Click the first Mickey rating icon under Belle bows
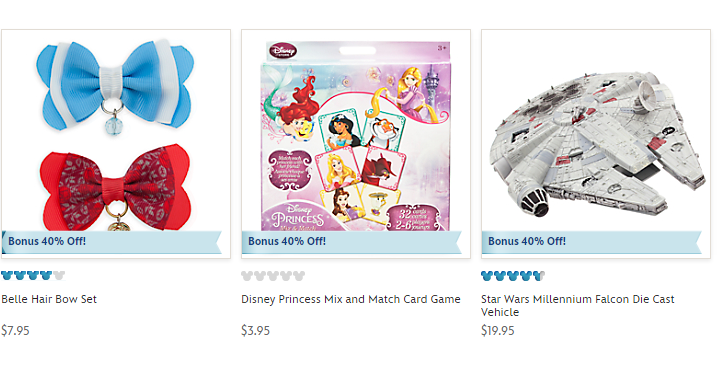The width and height of the screenshot is (720, 377). [6, 276]
